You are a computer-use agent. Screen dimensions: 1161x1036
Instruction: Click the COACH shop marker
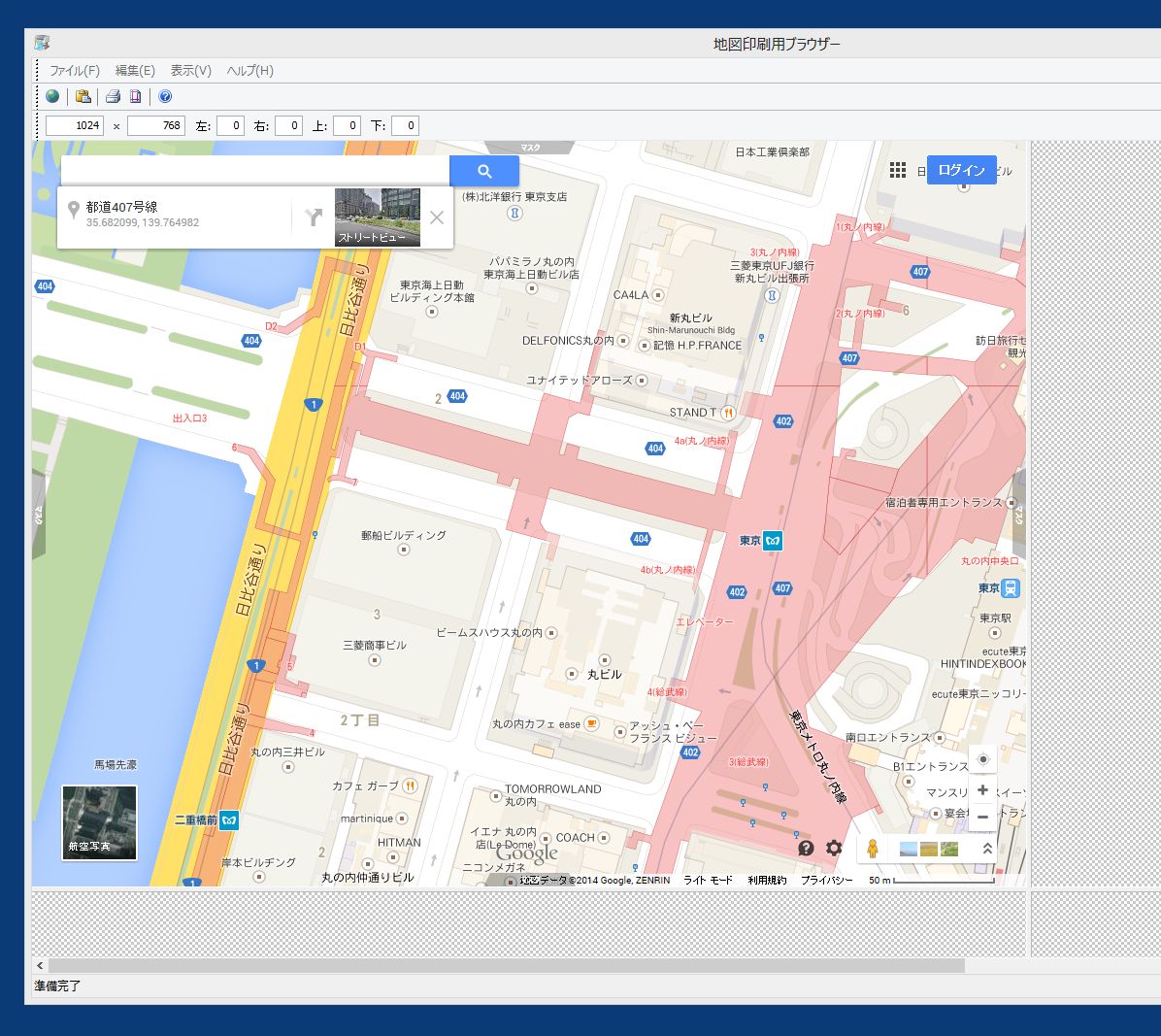(604, 838)
